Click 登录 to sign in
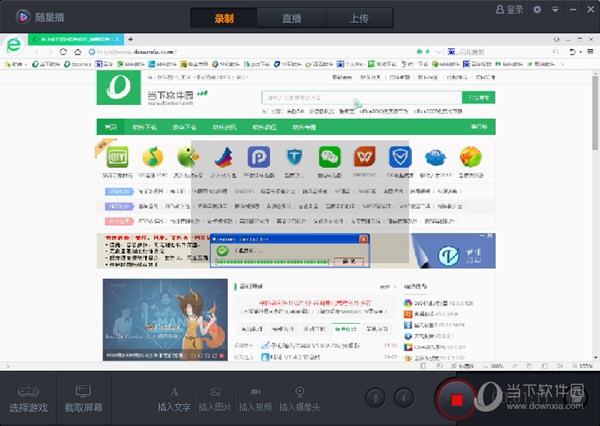The width and height of the screenshot is (600, 426). [x=510, y=10]
